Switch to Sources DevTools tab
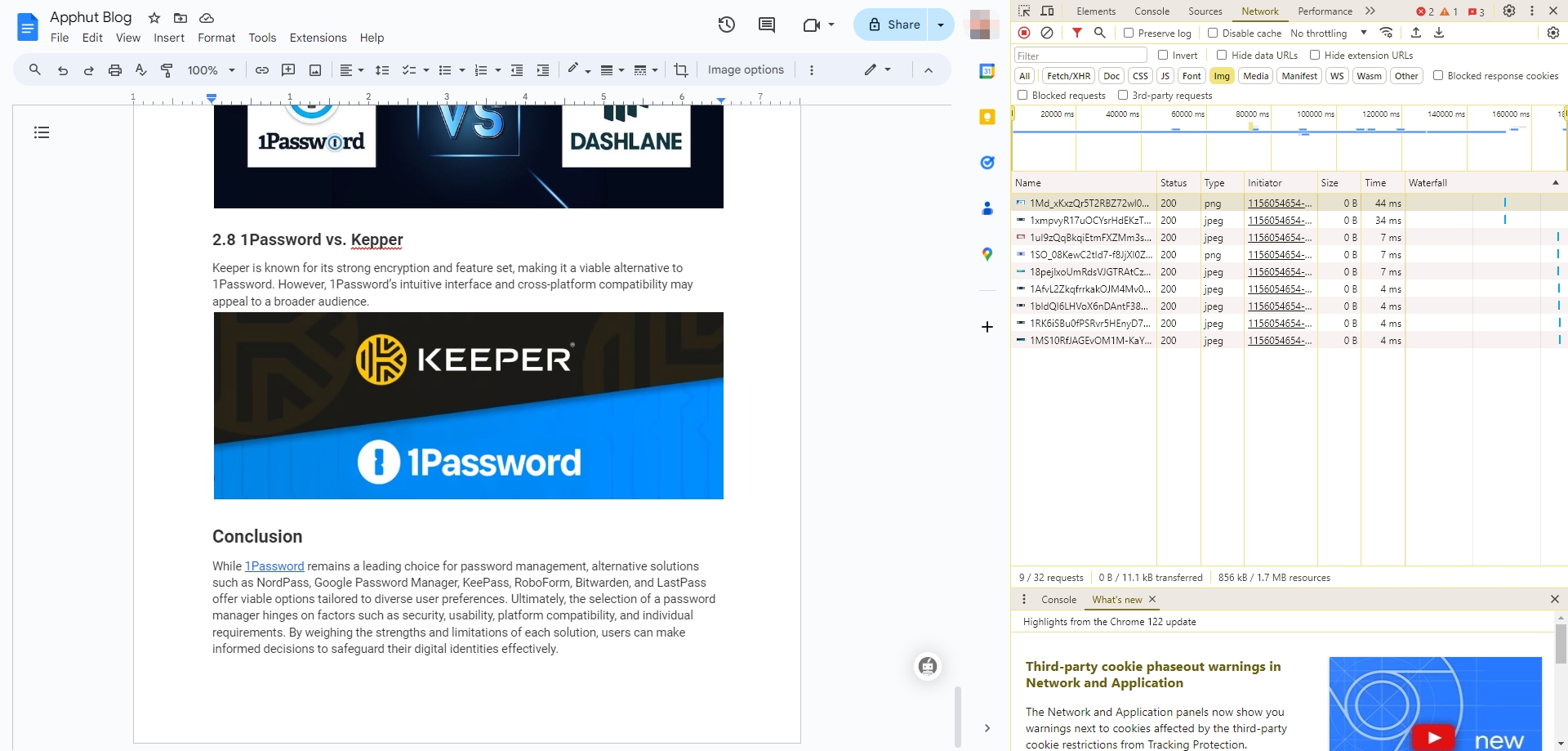The width and height of the screenshot is (1568, 751). tap(1205, 11)
